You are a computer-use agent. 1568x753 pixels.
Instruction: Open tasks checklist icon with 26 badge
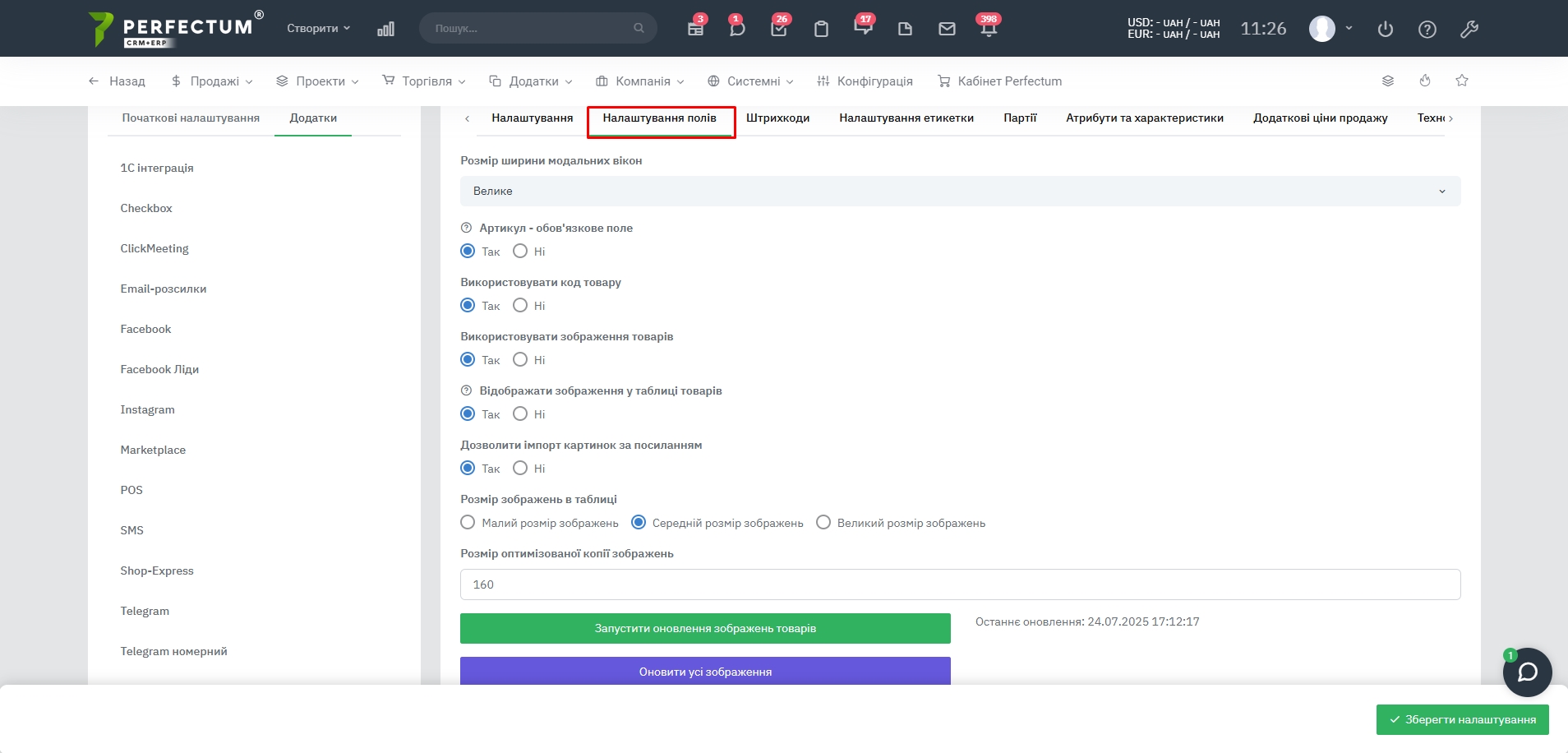[779, 29]
